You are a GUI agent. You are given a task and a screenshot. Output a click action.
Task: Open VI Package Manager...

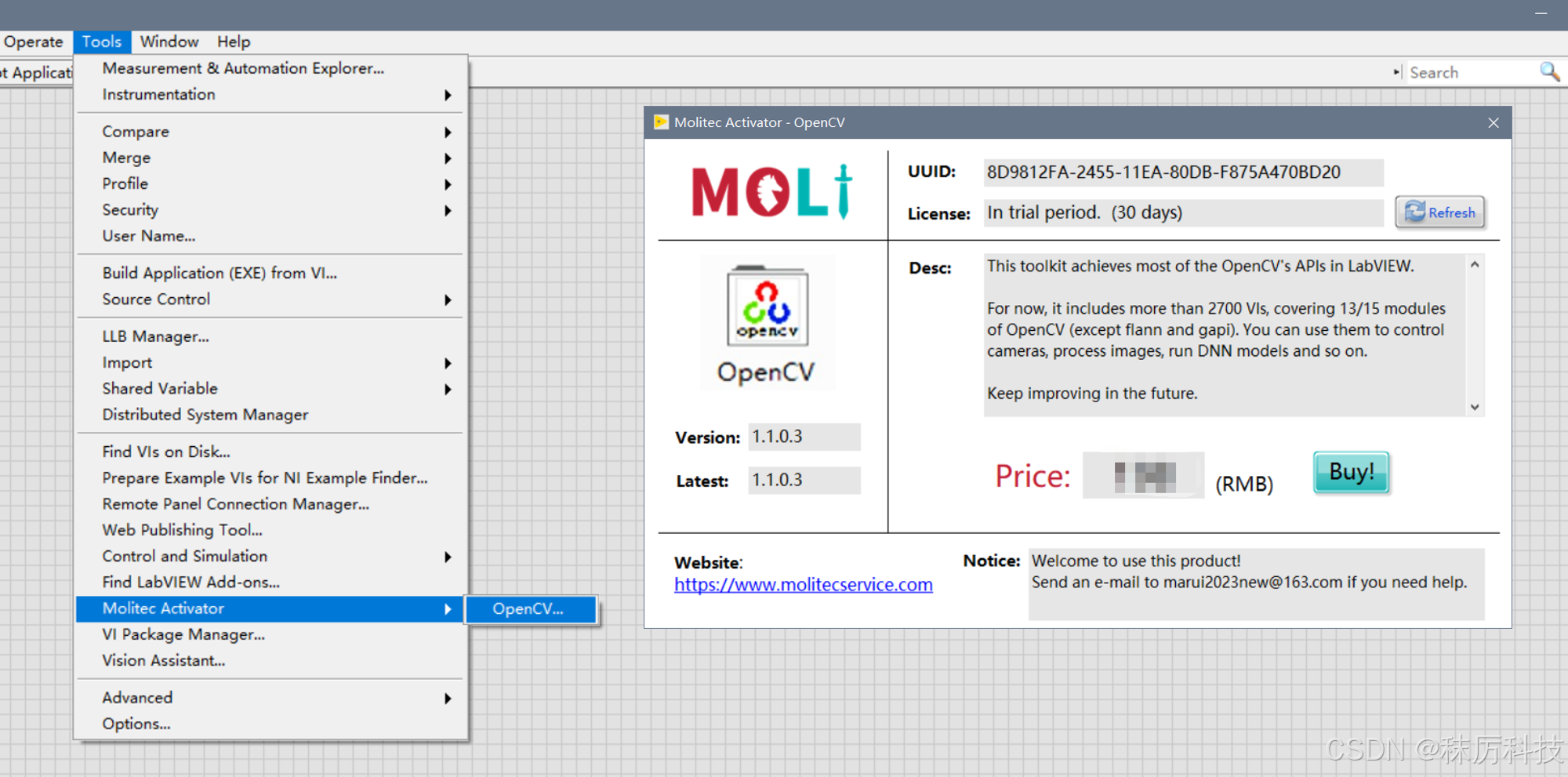[271, 634]
